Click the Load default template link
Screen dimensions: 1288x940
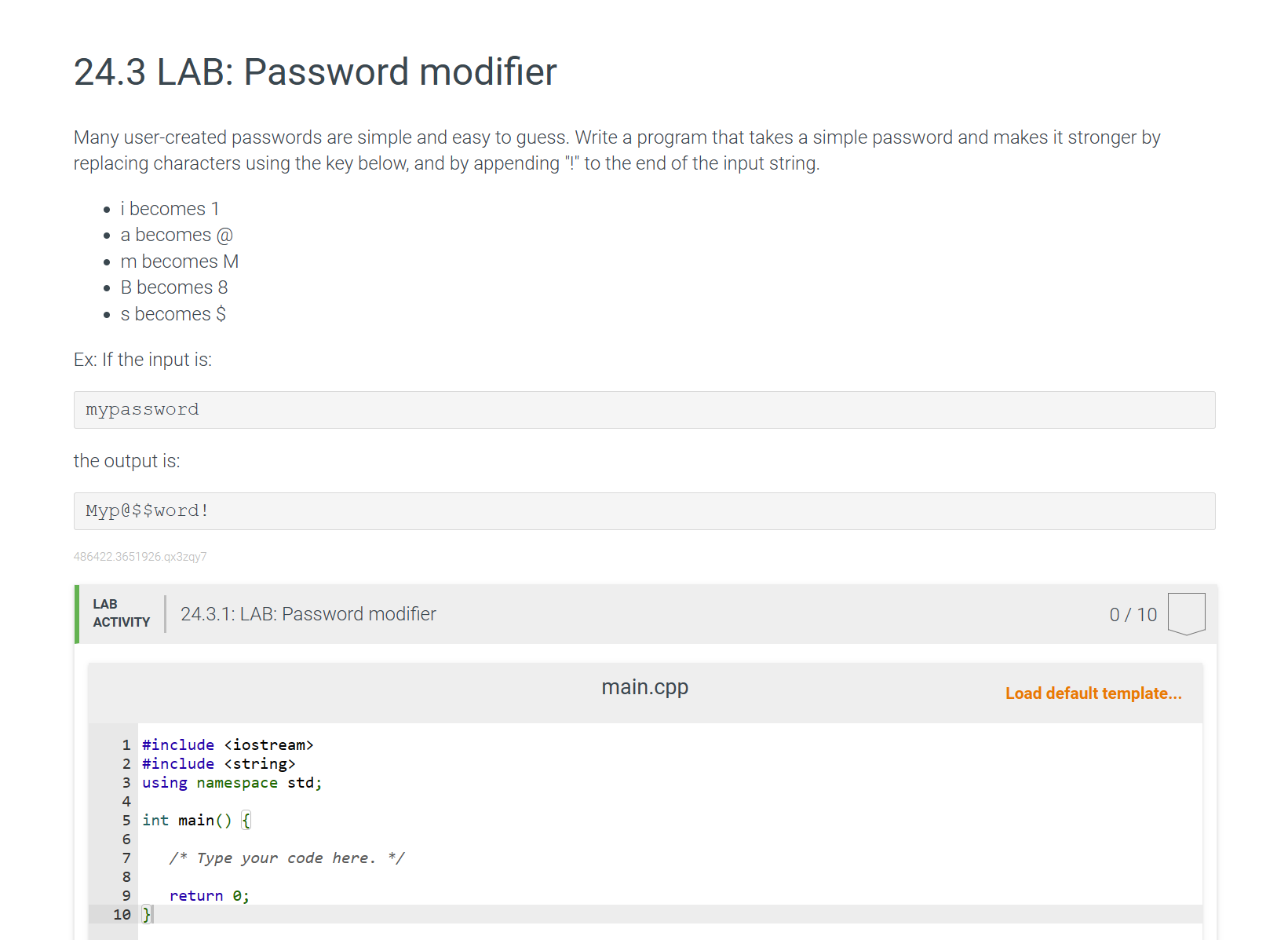pos(1093,693)
